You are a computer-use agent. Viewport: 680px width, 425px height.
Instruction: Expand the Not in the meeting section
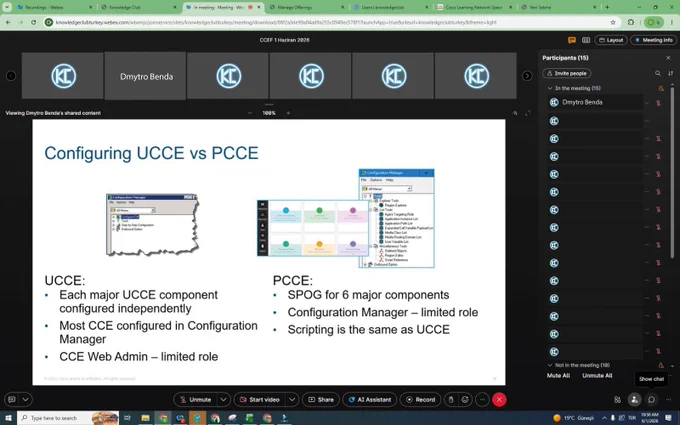pyautogui.click(x=550, y=365)
